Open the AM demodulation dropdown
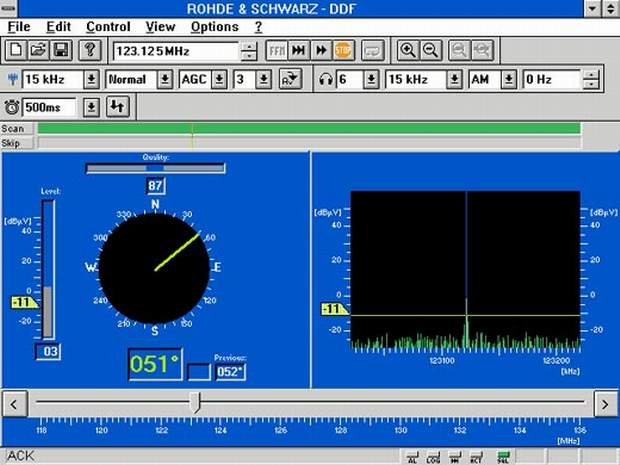Viewport: 620px width, 465px height. click(x=510, y=79)
